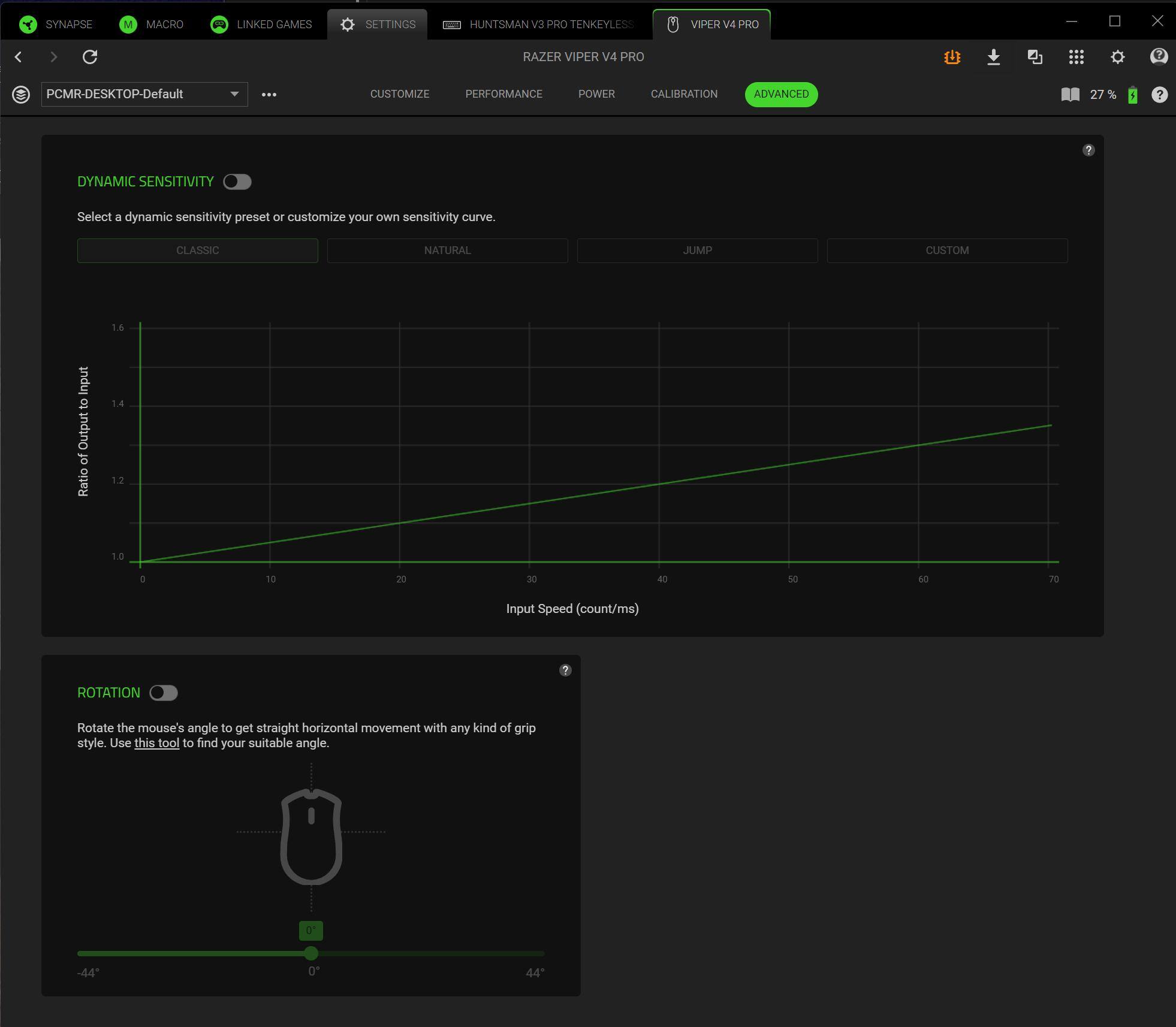Click the '-44°' minimum rotation label
Image resolution: width=1176 pixels, height=1027 pixels.
(x=89, y=973)
